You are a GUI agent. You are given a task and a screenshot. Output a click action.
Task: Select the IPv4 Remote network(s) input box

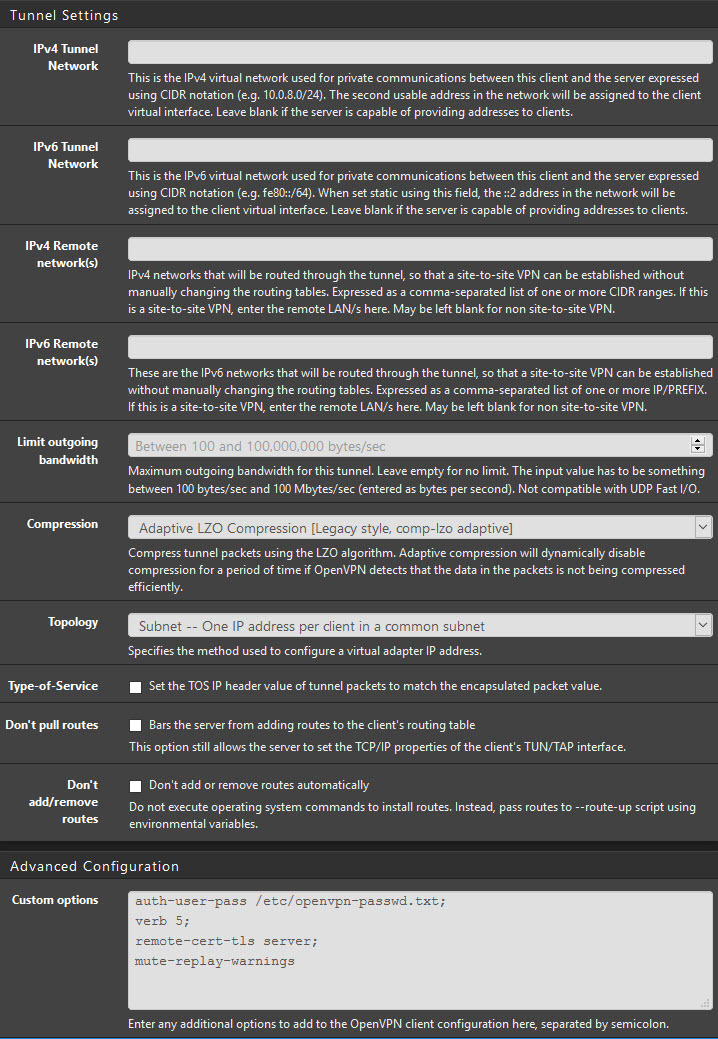(x=420, y=248)
